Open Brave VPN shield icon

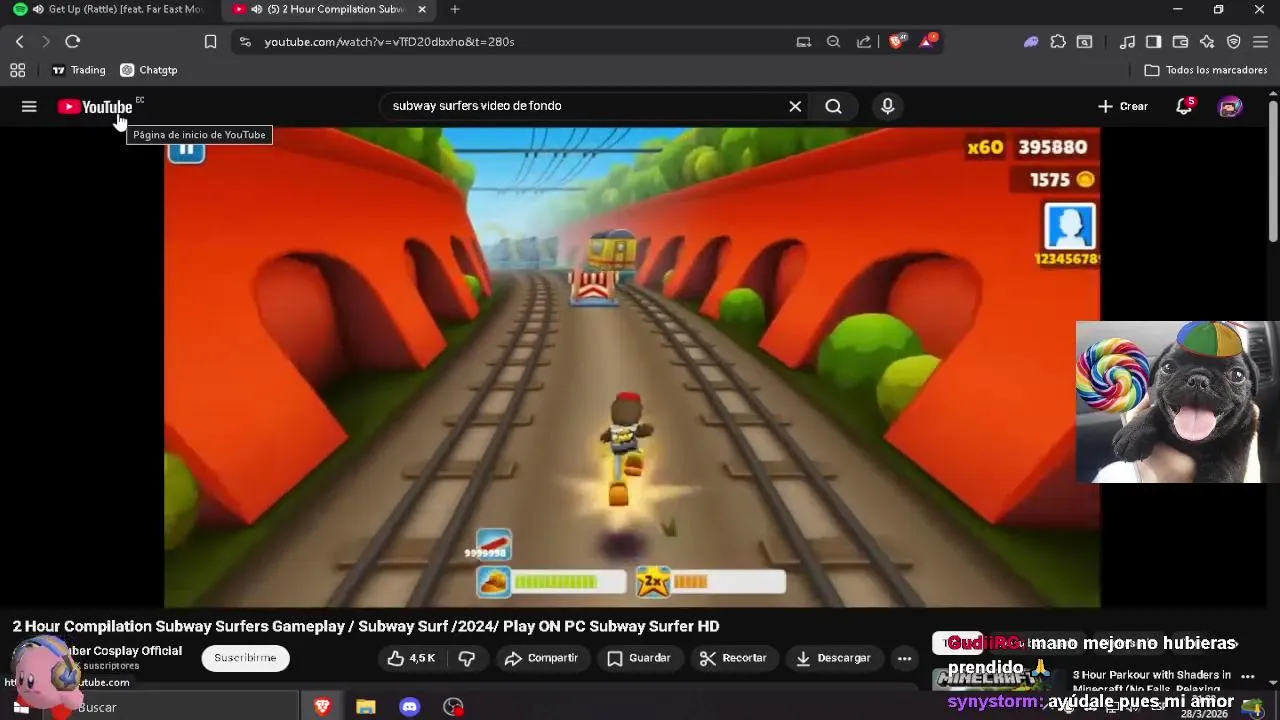[1234, 42]
